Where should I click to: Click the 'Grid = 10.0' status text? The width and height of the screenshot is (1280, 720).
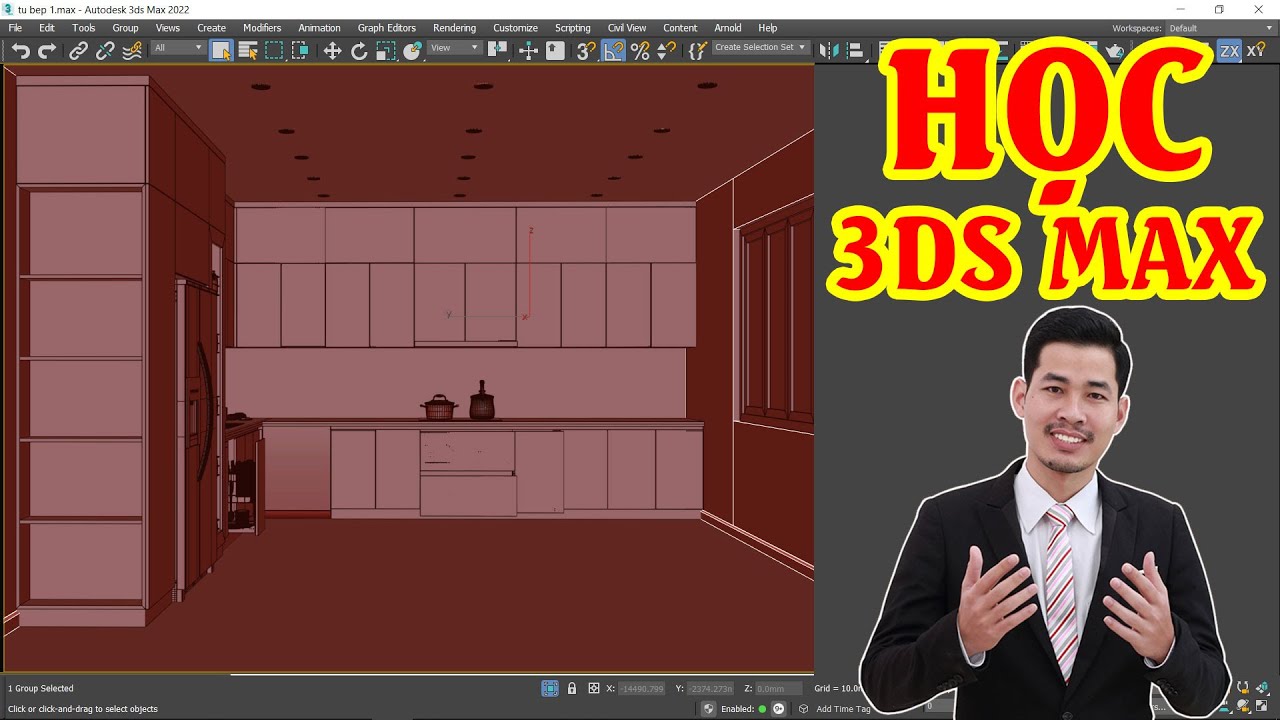tap(838, 688)
